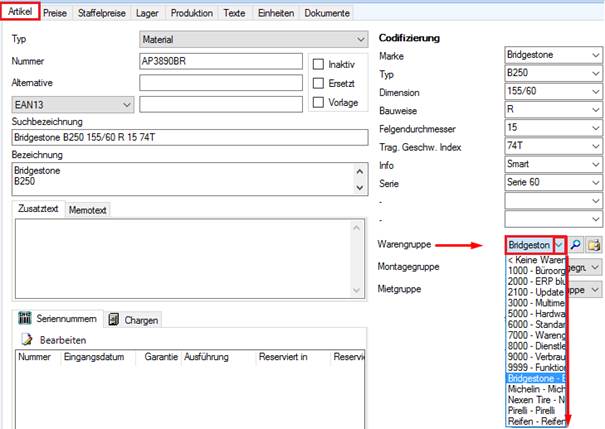Image resolution: width=605 pixels, height=429 pixels.
Task: Switch to the Preise tab
Action: pyautogui.click(x=55, y=13)
